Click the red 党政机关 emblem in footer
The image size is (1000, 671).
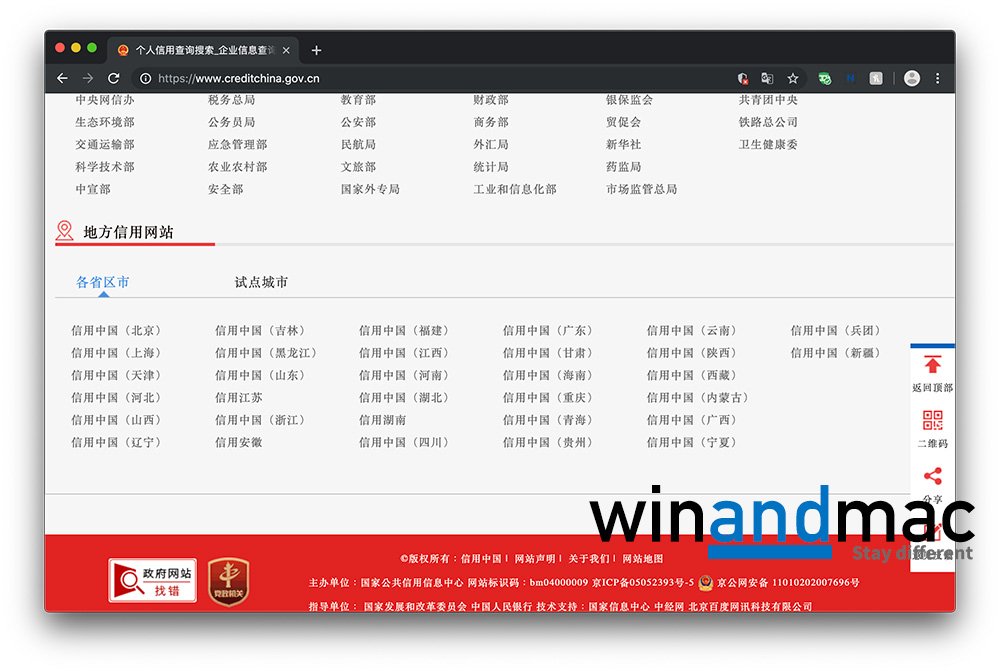228,580
